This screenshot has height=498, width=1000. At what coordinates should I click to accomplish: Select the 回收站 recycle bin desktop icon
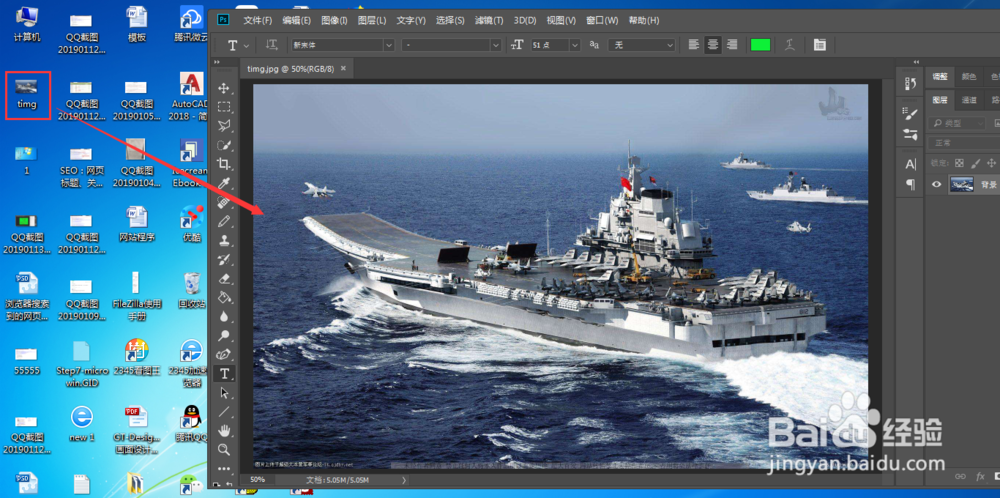(x=191, y=290)
